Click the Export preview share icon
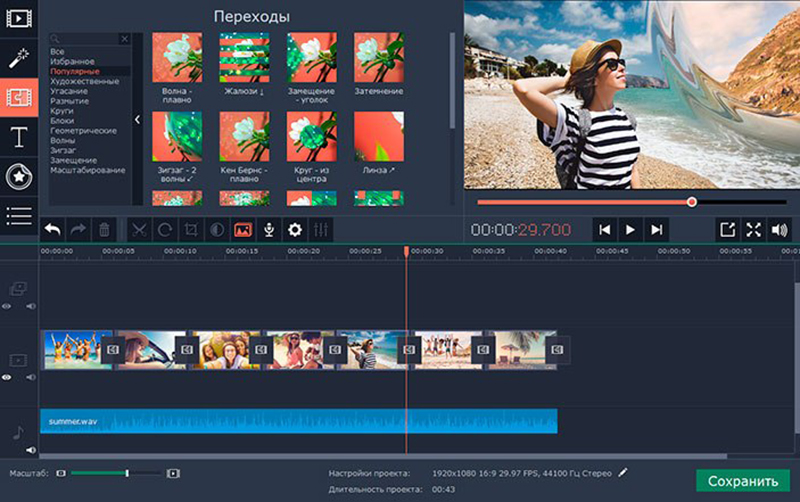Viewport: 800px width, 502px height. point(728,230)
